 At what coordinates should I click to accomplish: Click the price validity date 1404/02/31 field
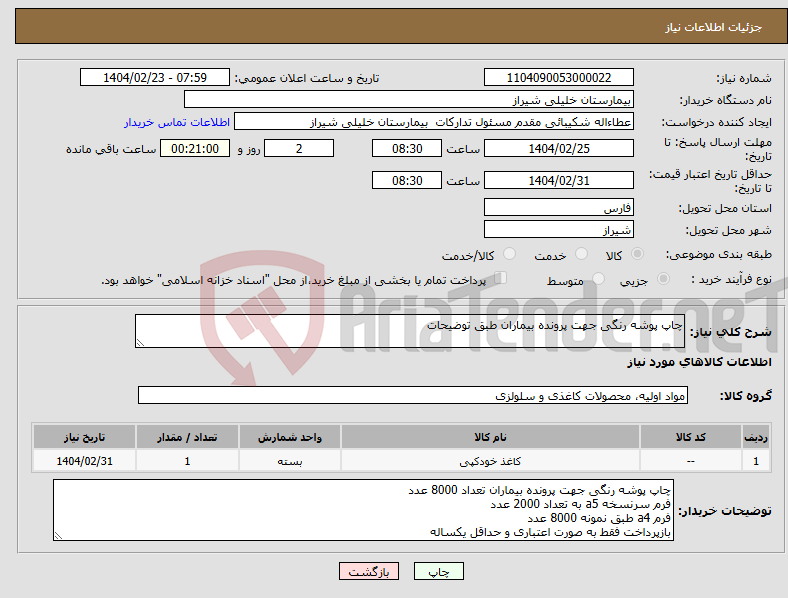pyautogui.click(x=558, y=180)
